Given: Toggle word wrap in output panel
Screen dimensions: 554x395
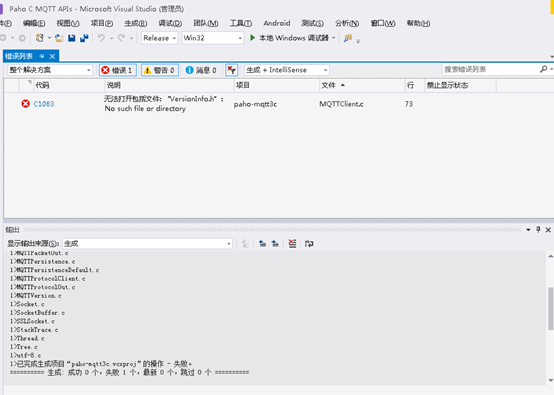Looking at the screenshot, I should click(x=309, y=243).
